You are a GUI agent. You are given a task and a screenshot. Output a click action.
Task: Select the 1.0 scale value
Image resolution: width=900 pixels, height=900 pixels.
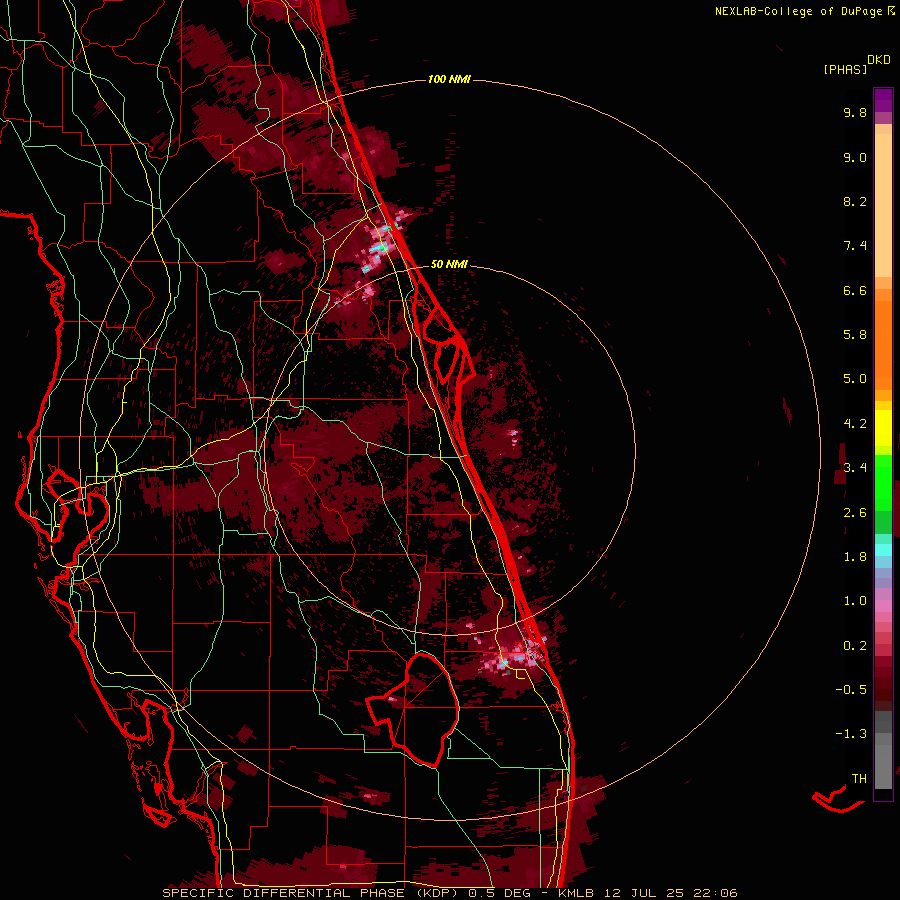[855, 601]
